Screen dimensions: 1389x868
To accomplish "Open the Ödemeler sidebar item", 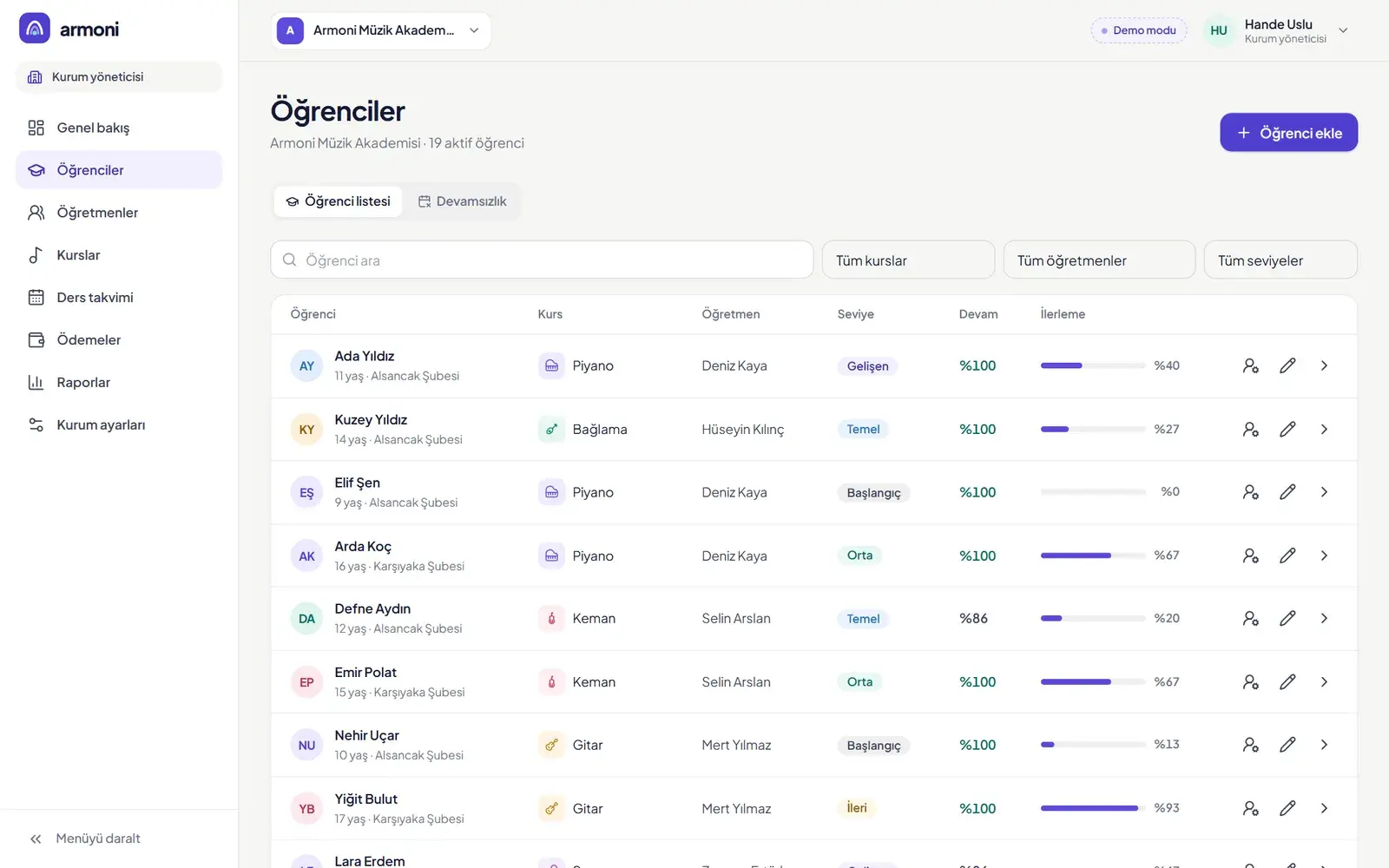I will (x=119, y=340).
